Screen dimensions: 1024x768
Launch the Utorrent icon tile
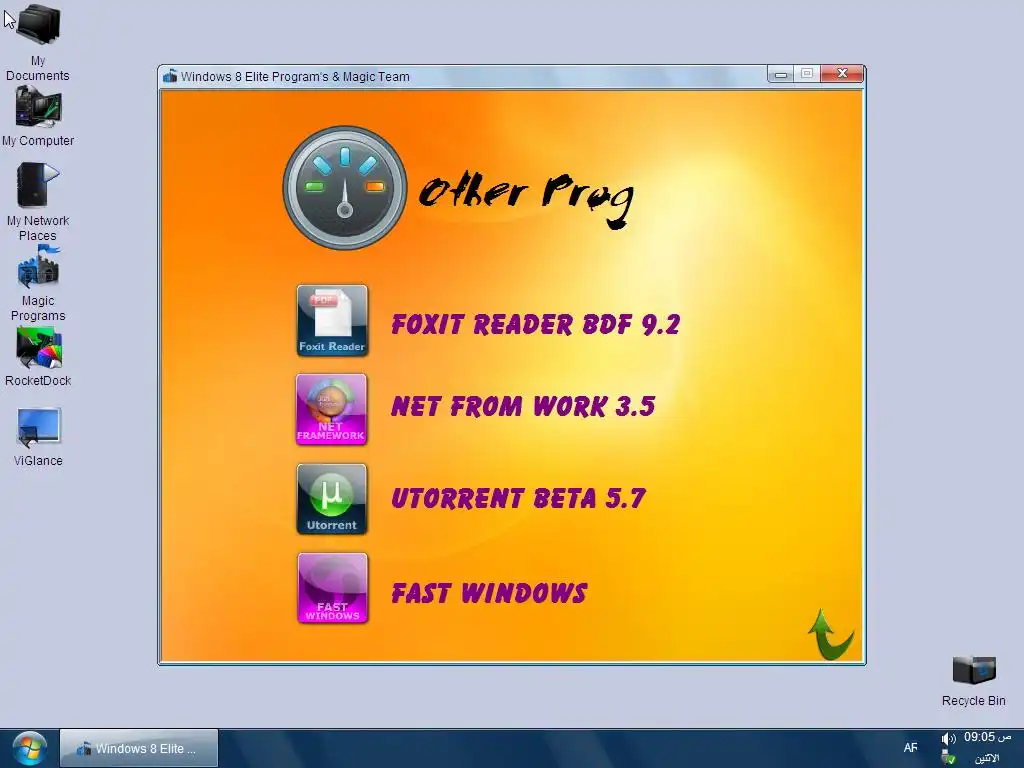[x=332, y=499]
